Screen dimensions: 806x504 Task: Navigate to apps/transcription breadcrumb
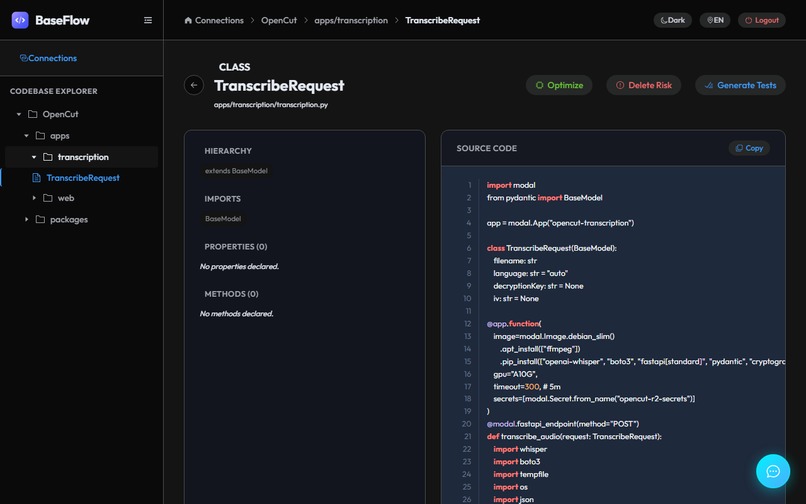click(351, 21)
